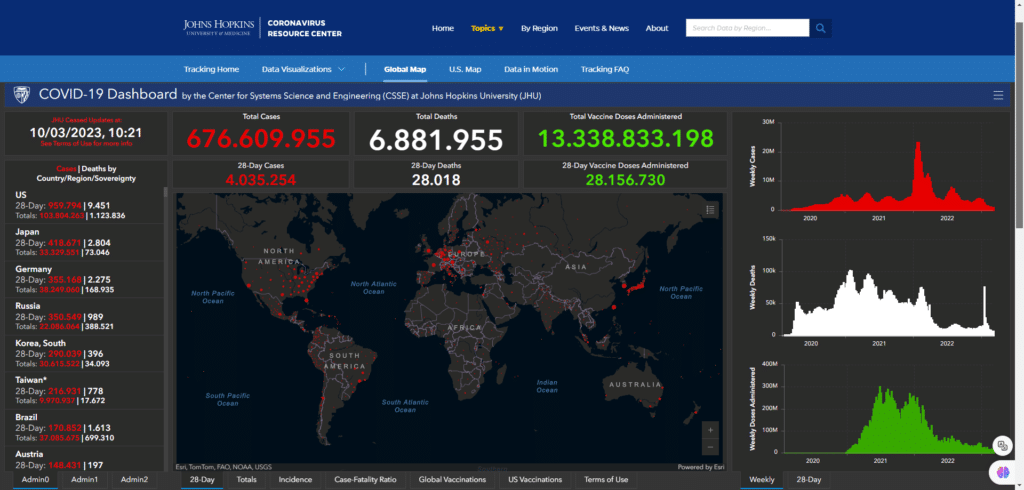Open the Tracking FAQ link

(x=604, y=69)
